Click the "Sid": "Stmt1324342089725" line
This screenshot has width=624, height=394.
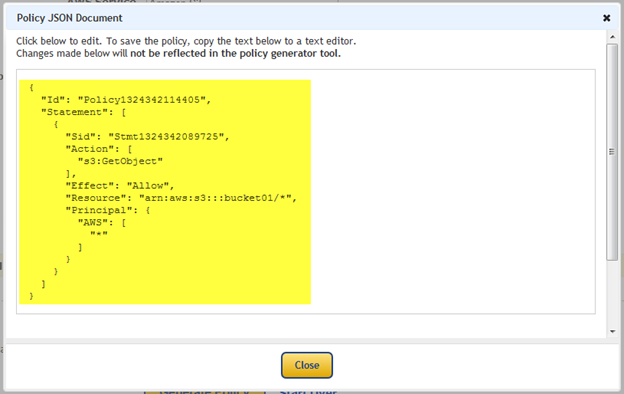click(147, 137)
